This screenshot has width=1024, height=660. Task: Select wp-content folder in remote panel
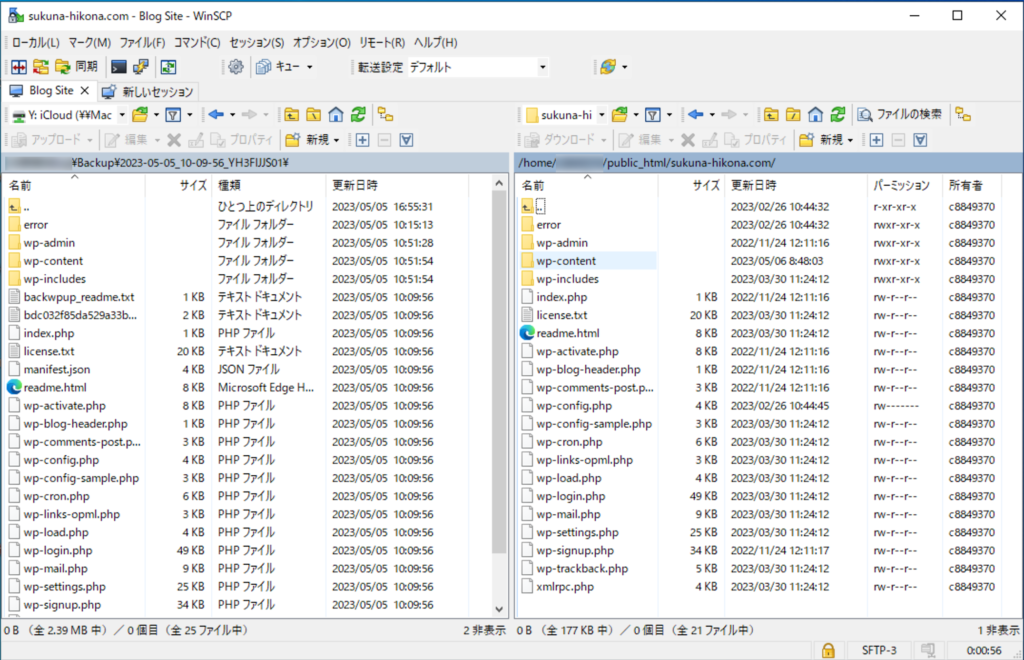click(x=566, y=261)
